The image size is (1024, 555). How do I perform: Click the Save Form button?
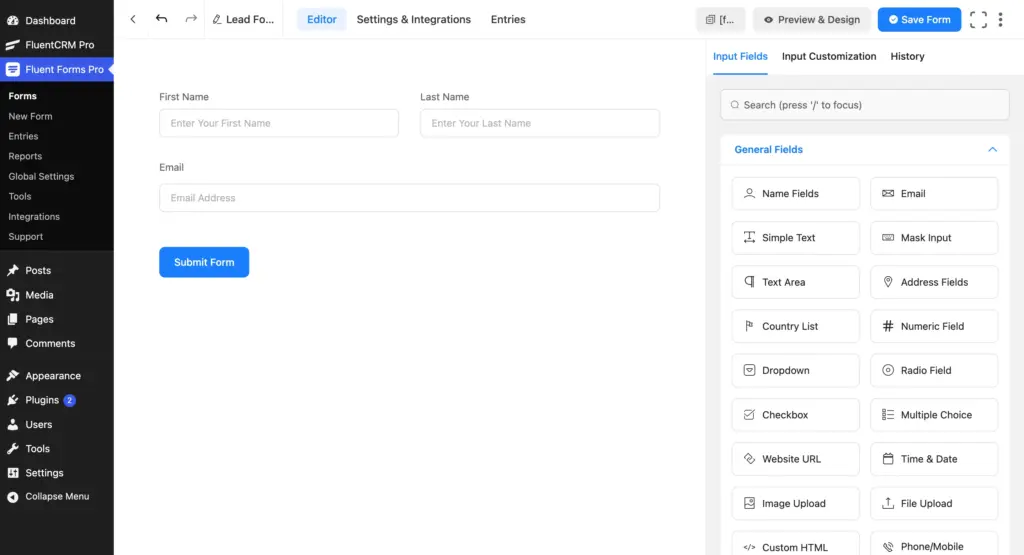[919, 20]
